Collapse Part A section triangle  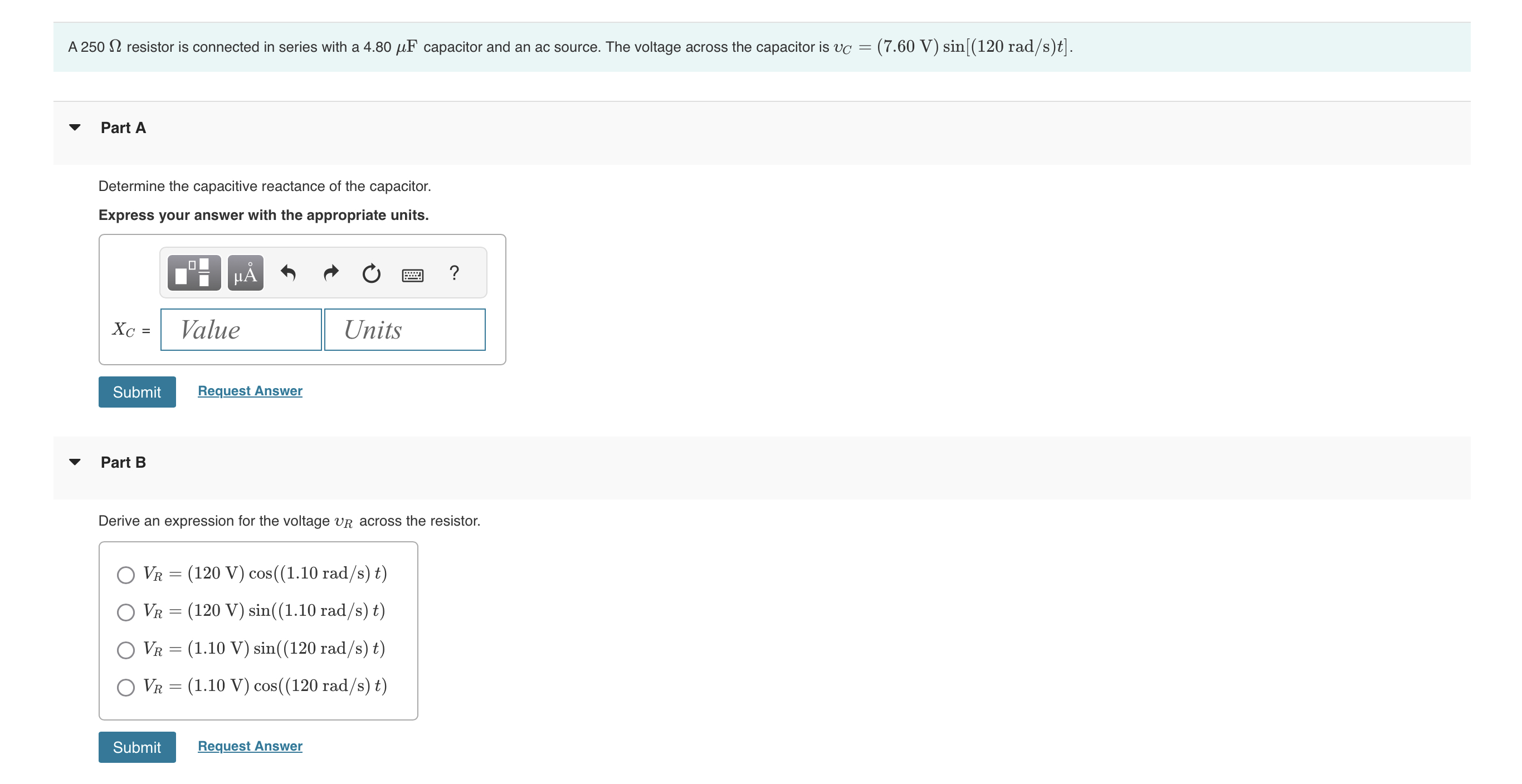pyautogui.click(x=75, y=128)
